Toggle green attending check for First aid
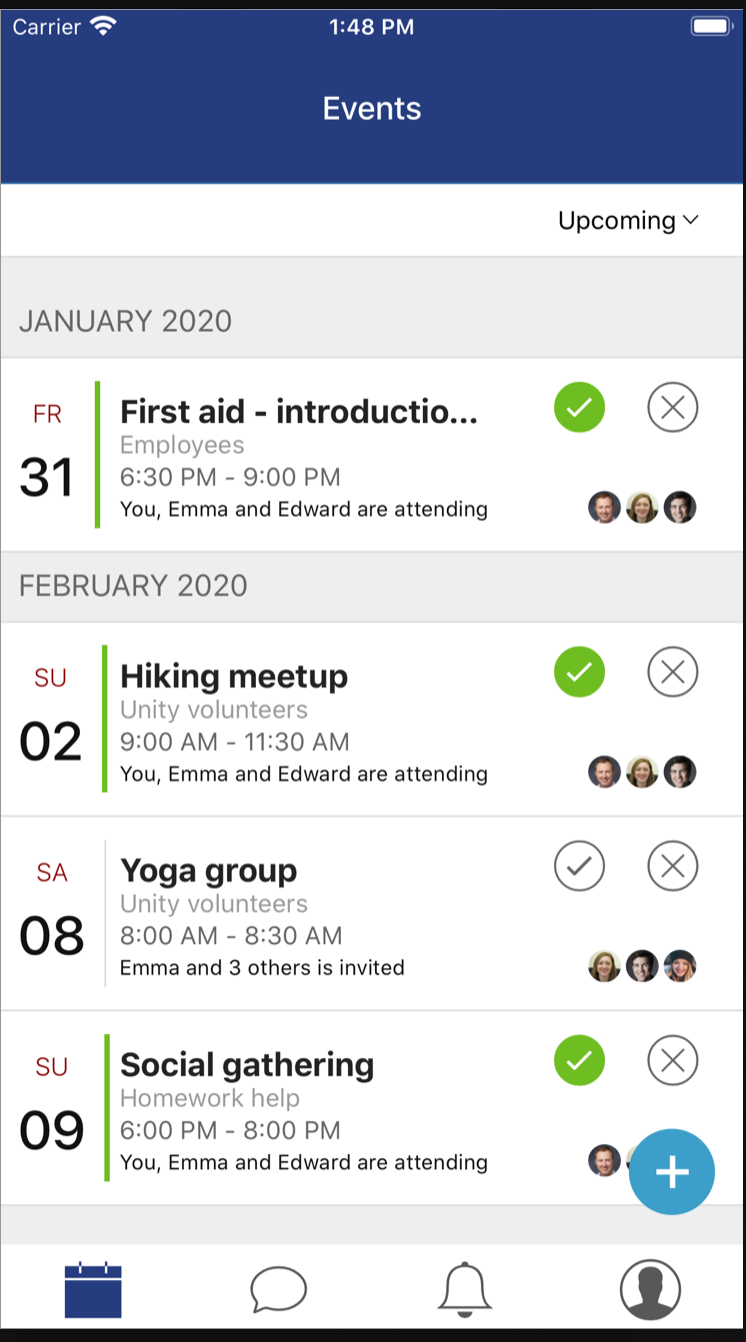 580,407
